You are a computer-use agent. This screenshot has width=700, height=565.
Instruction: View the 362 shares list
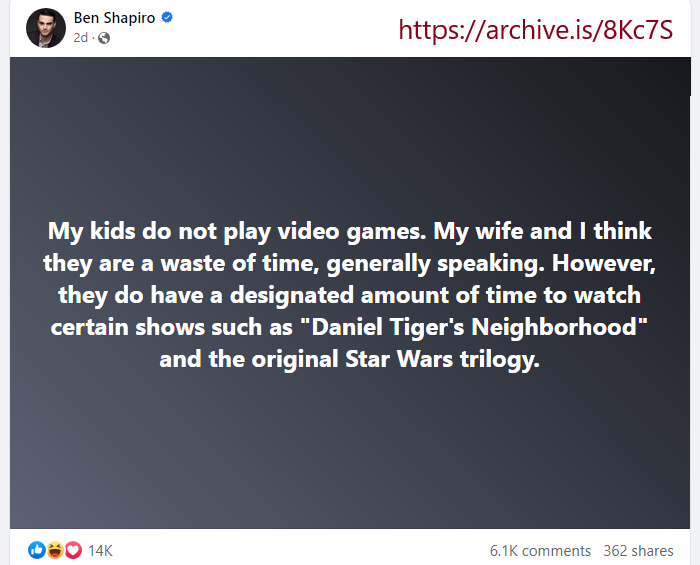[638, 551]
